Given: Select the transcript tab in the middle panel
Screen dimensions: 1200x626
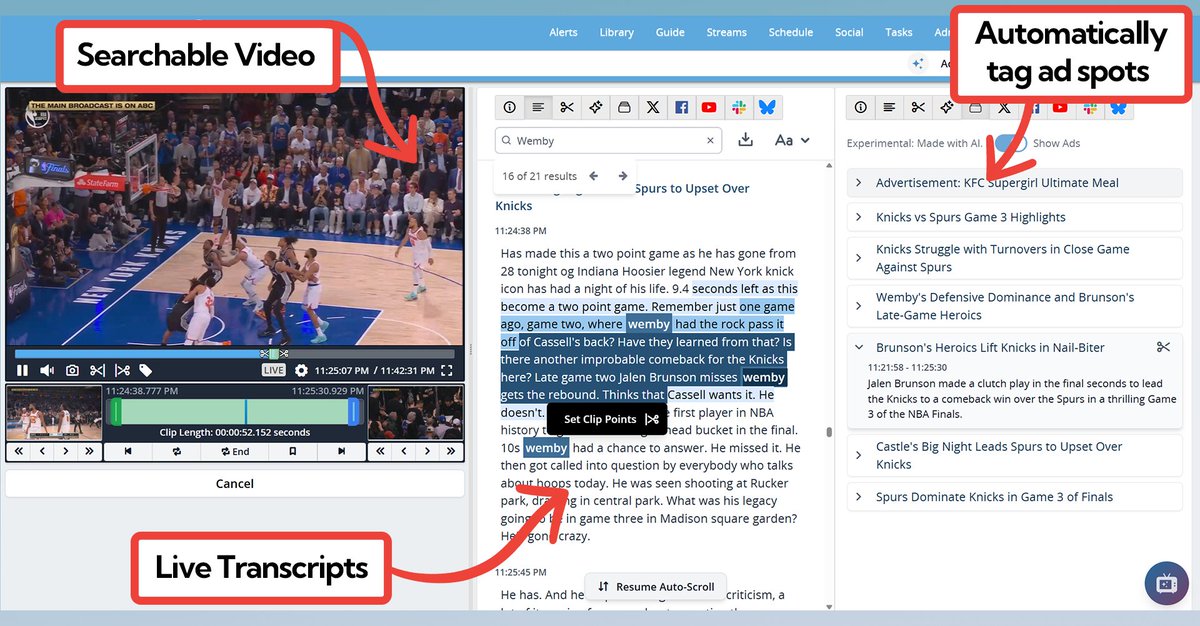Looking at the screenshot, I should [x=538, y=107].
